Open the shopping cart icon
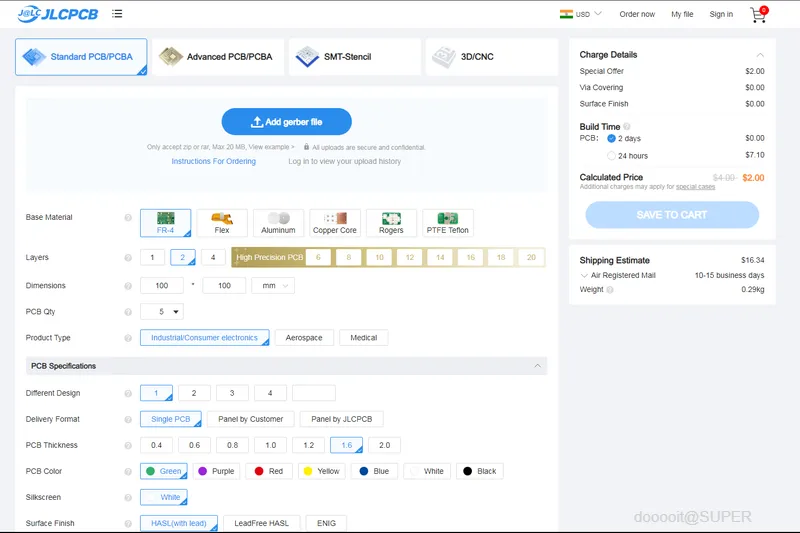 pyautogui.click(x=759, y=14)
